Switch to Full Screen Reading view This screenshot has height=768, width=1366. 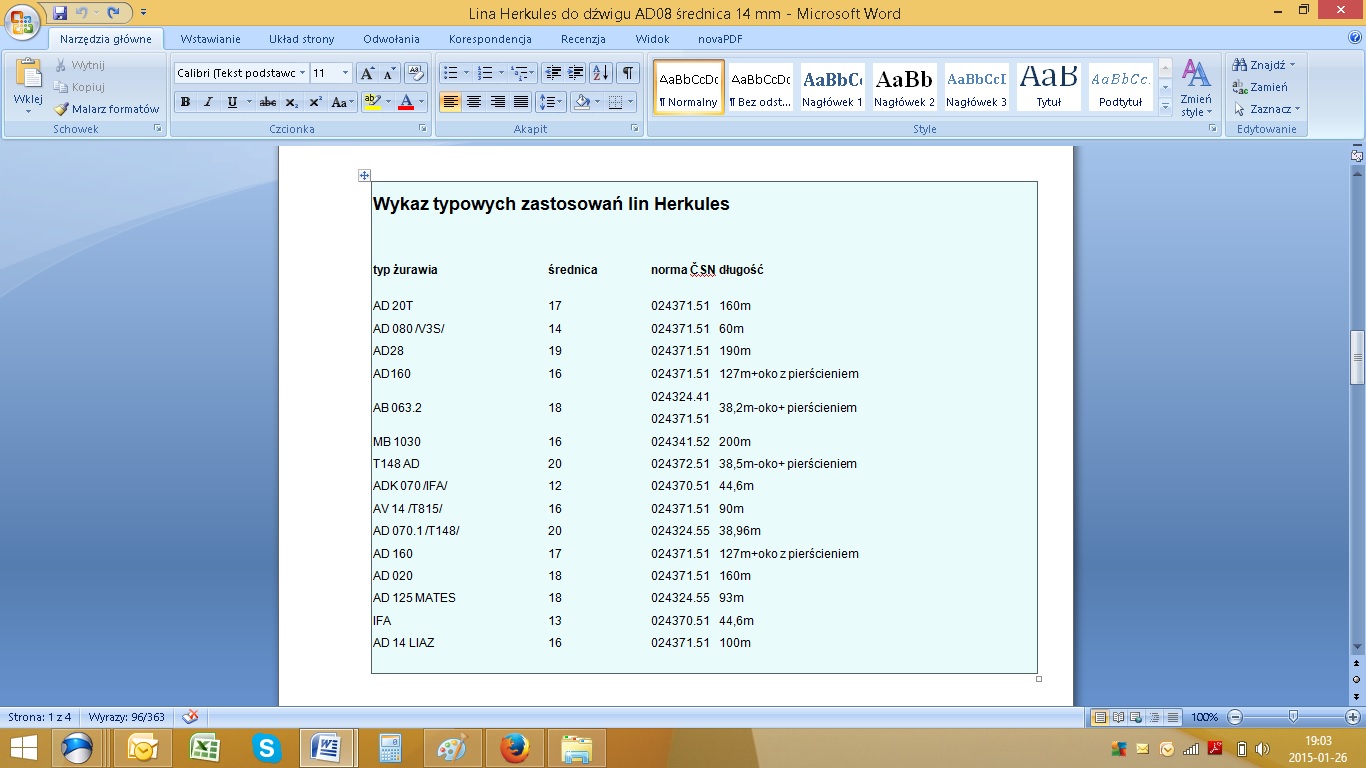pos(1118,717)
